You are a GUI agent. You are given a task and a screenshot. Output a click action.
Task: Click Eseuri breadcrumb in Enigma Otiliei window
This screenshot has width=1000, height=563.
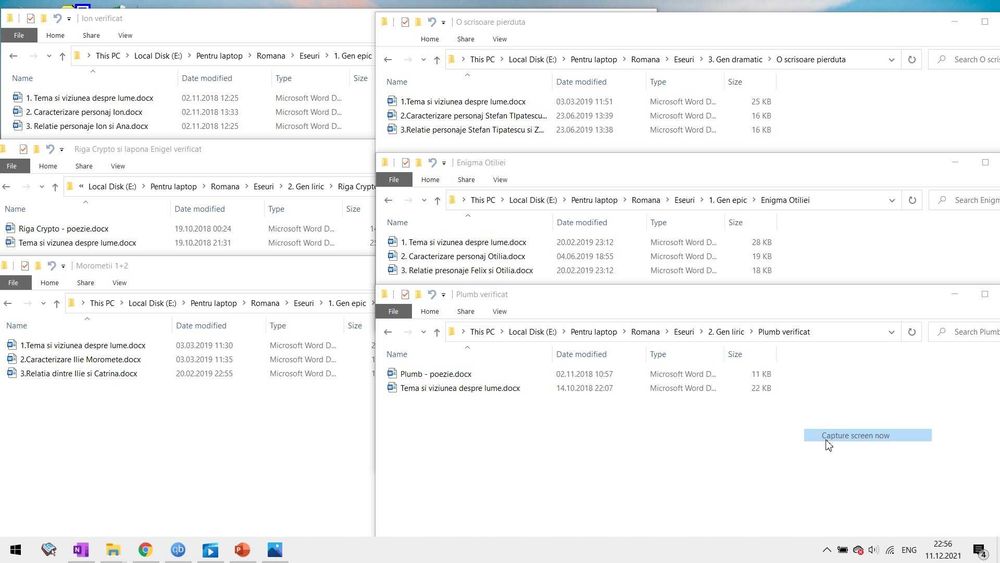point(684,200)
